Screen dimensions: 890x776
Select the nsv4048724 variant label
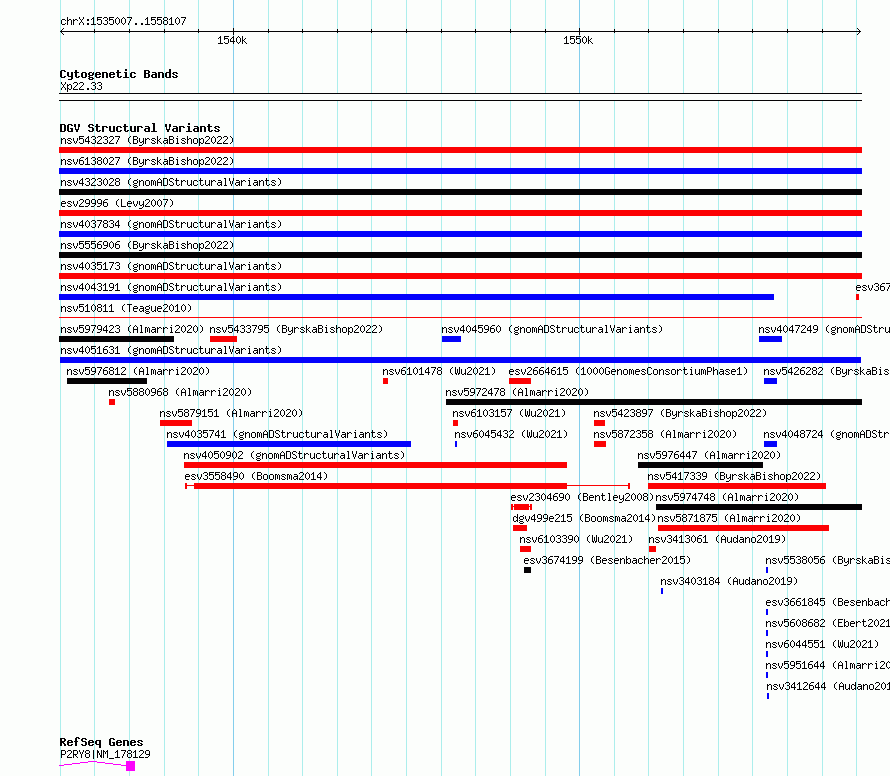826,434
